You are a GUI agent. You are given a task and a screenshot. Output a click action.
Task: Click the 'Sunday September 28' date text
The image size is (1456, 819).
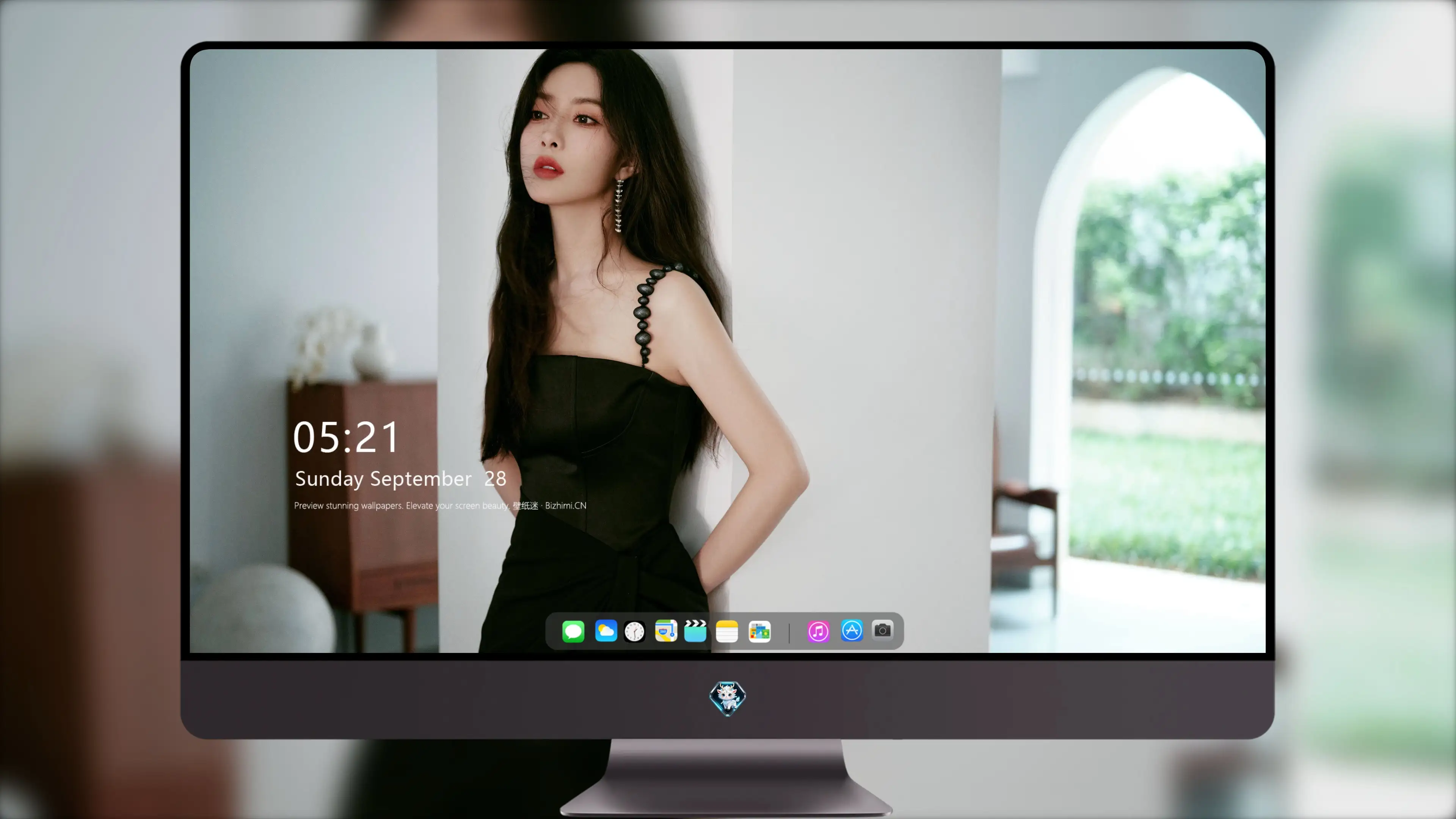point(400,479)
